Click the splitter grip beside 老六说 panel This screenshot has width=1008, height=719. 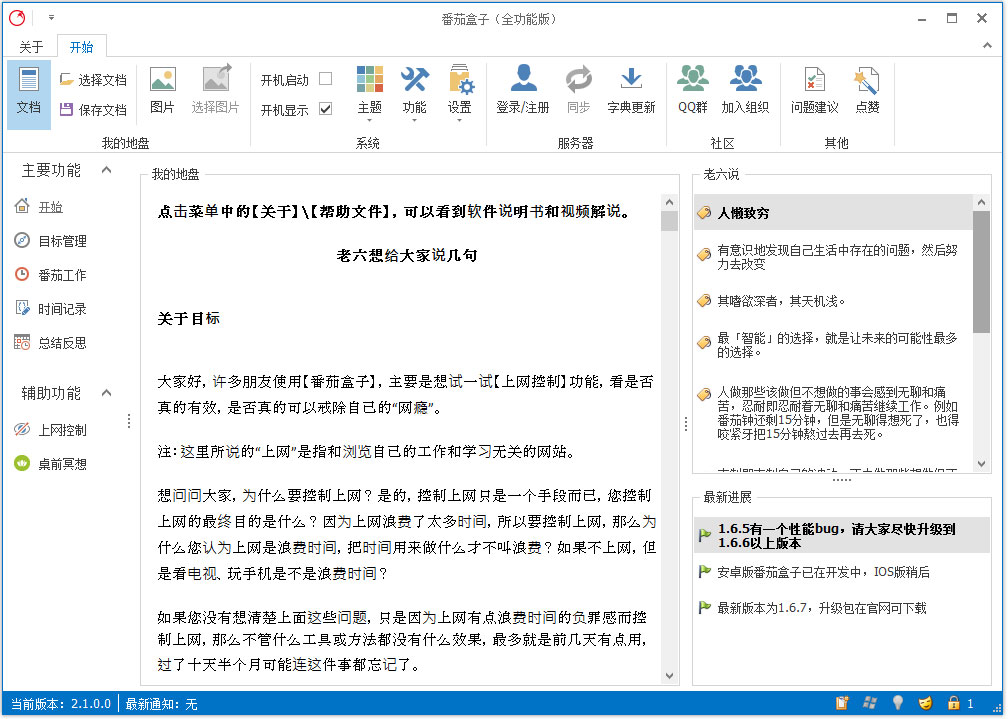(x=686, y=424)
